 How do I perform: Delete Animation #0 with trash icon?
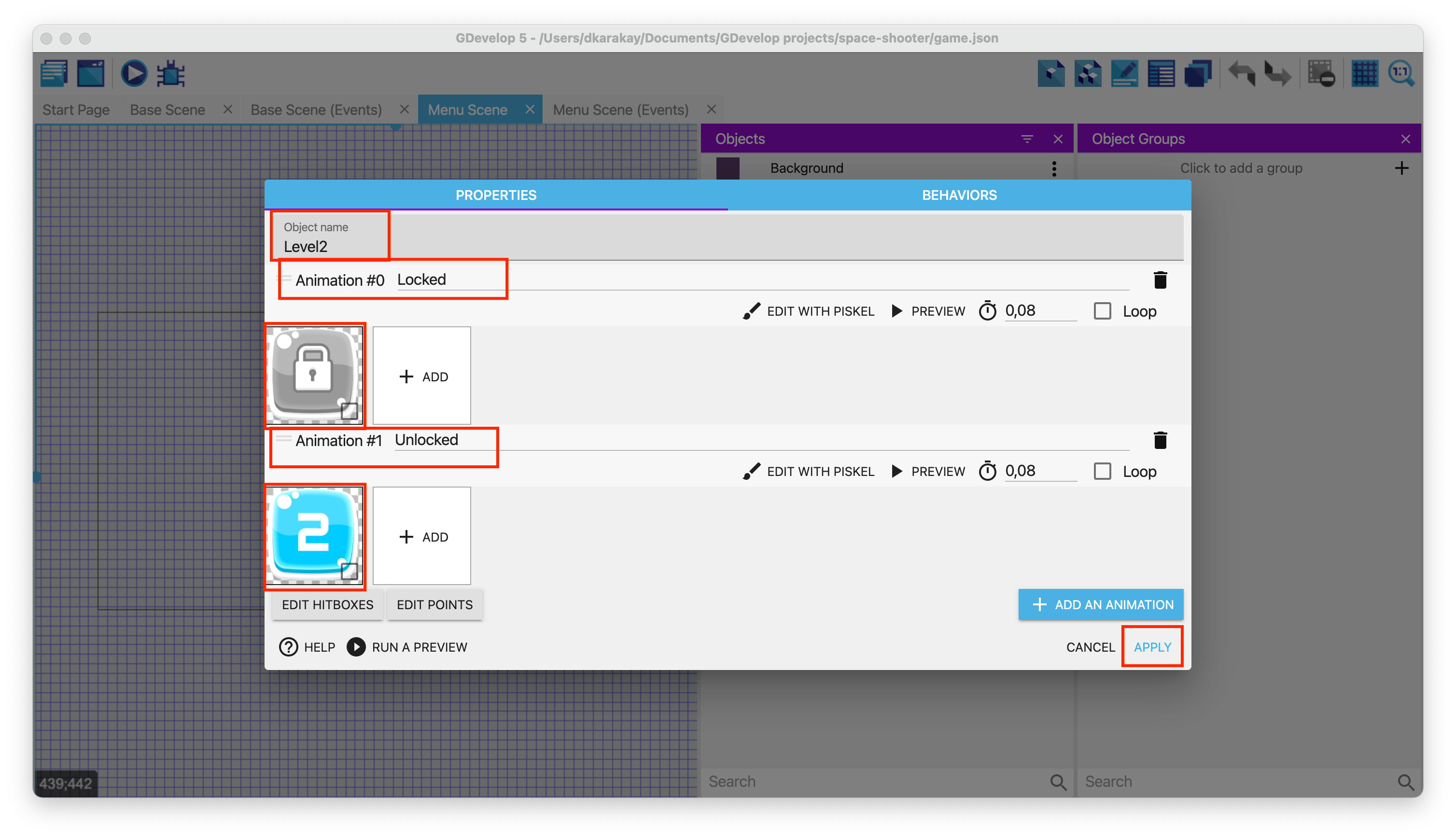pyautogui.click(x=1160, y=280)
